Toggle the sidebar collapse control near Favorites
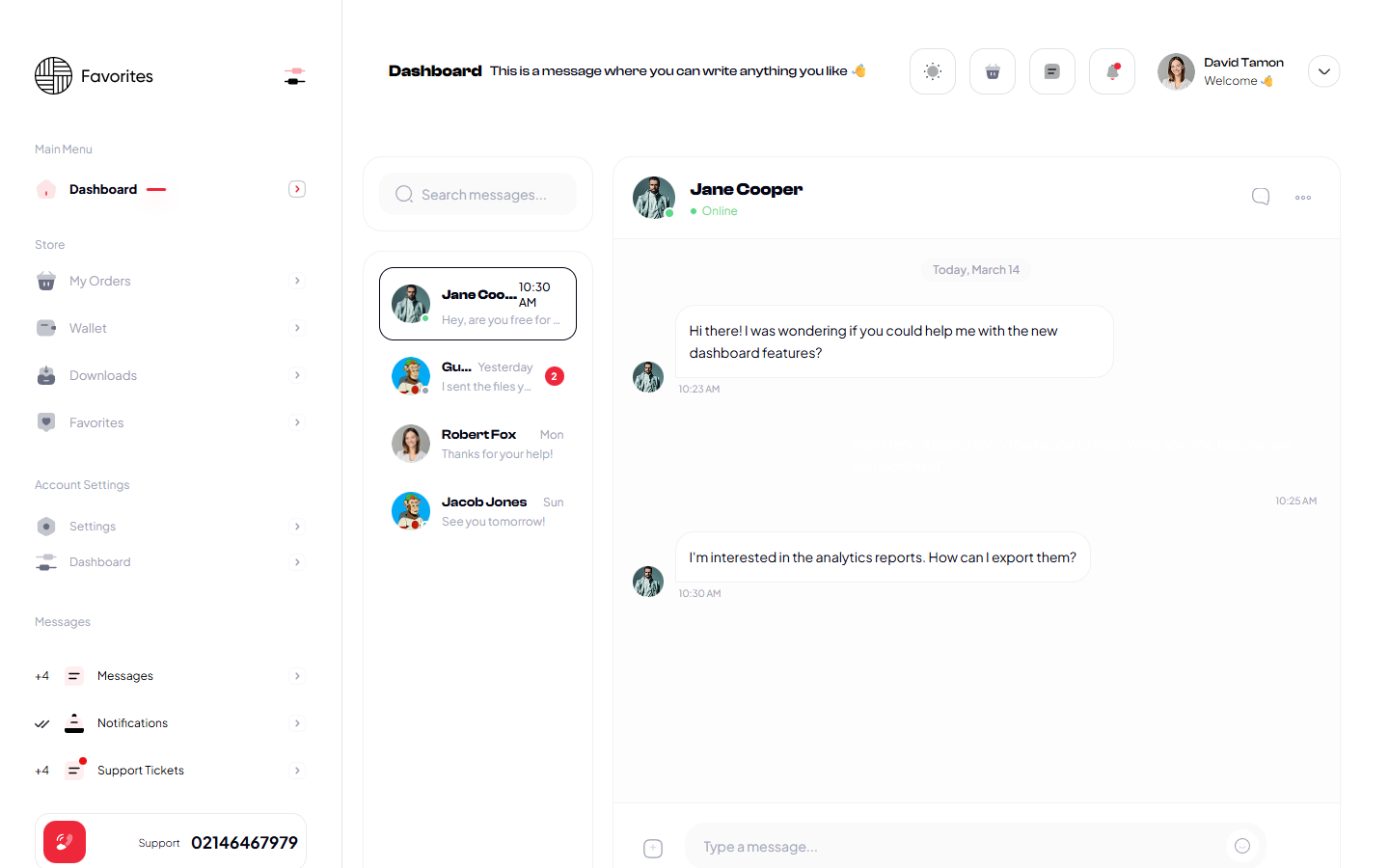 pyautogui.click(x=295, y=76)
